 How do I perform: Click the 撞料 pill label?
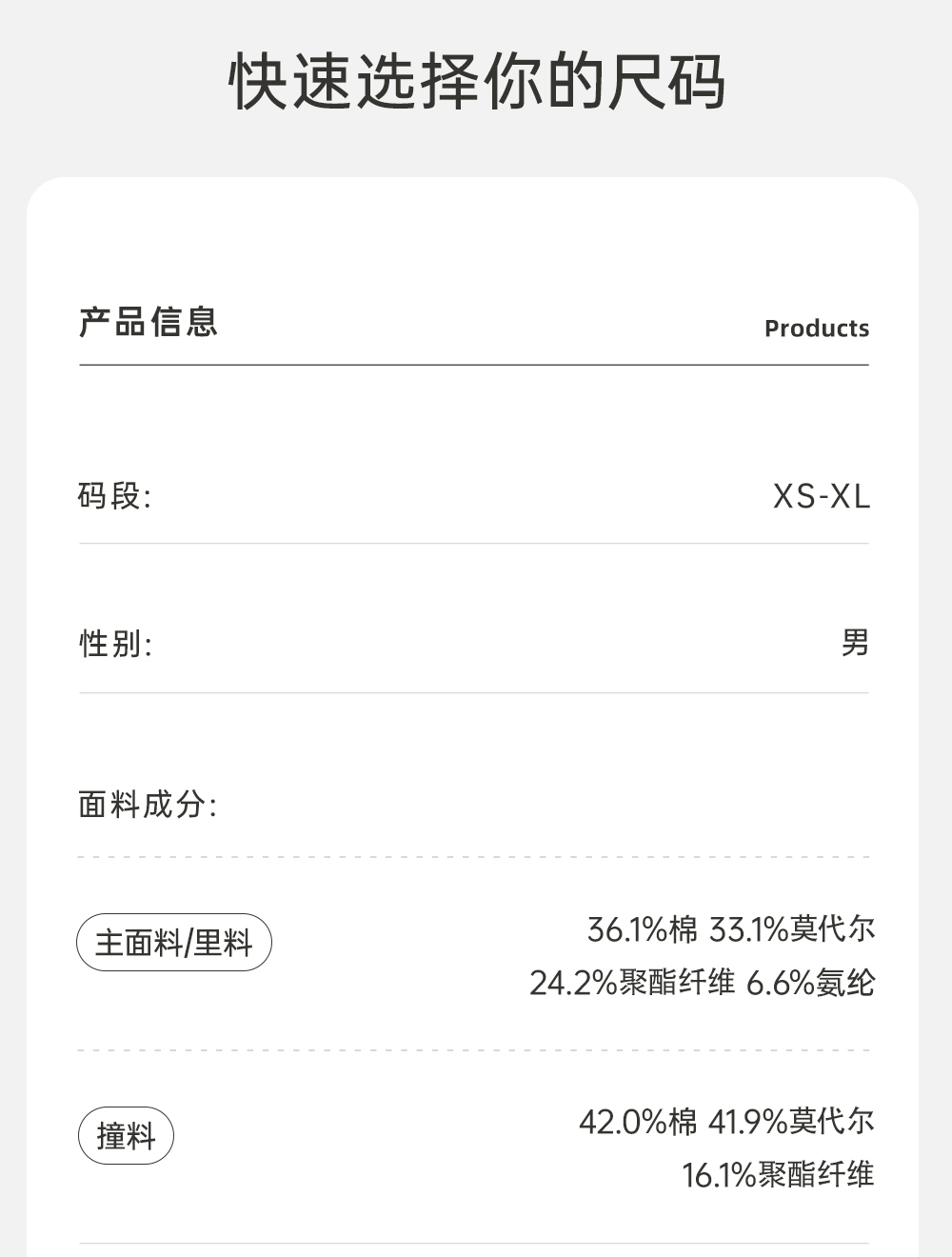126,1135
